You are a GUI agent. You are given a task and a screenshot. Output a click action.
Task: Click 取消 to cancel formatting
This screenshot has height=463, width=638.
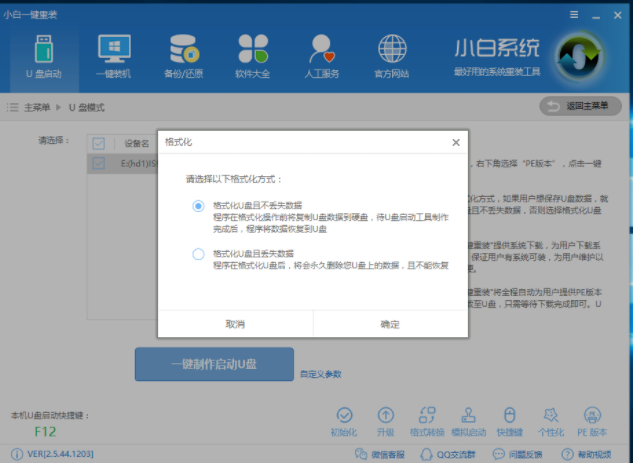coord(235,324)
